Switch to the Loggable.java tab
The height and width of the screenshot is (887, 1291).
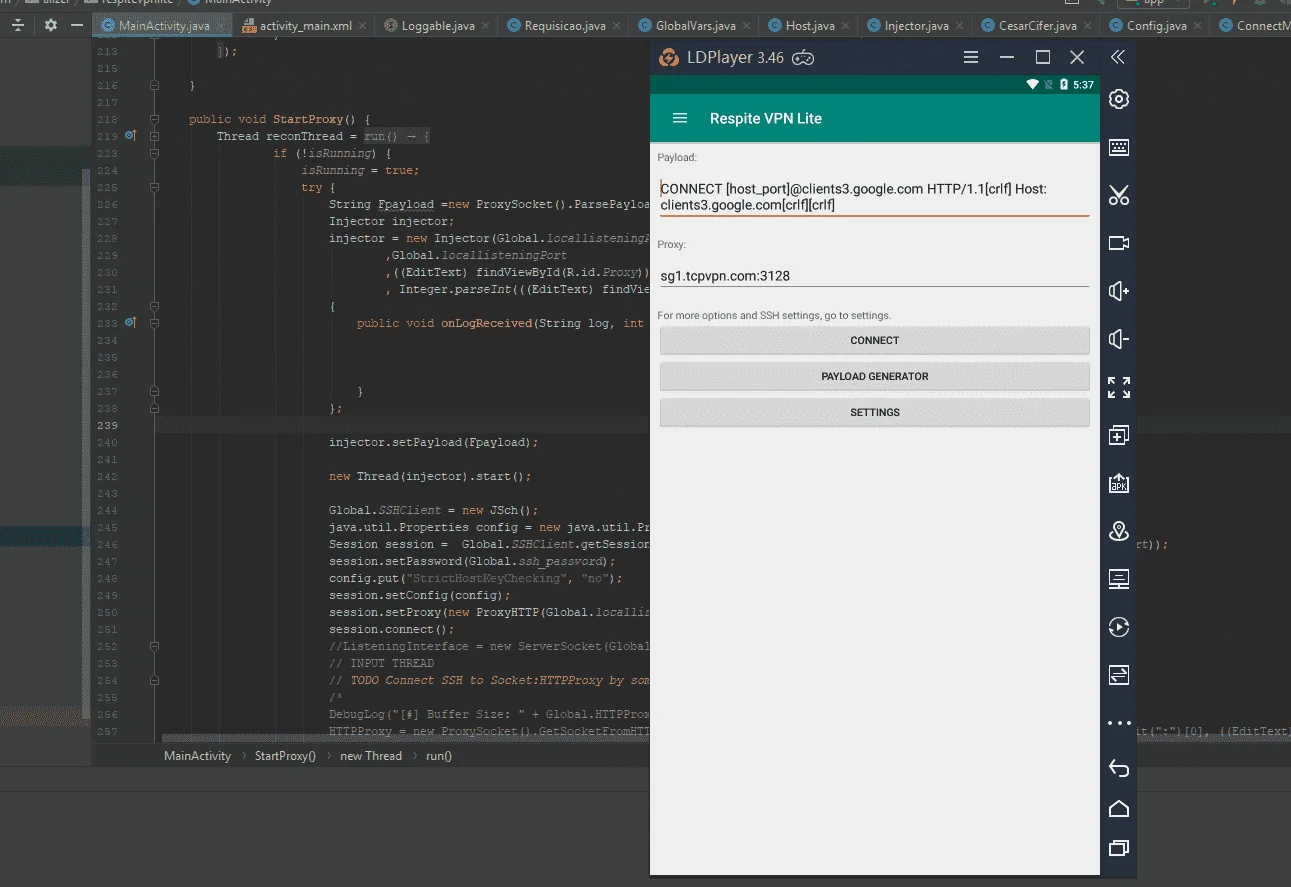point(438,26)
